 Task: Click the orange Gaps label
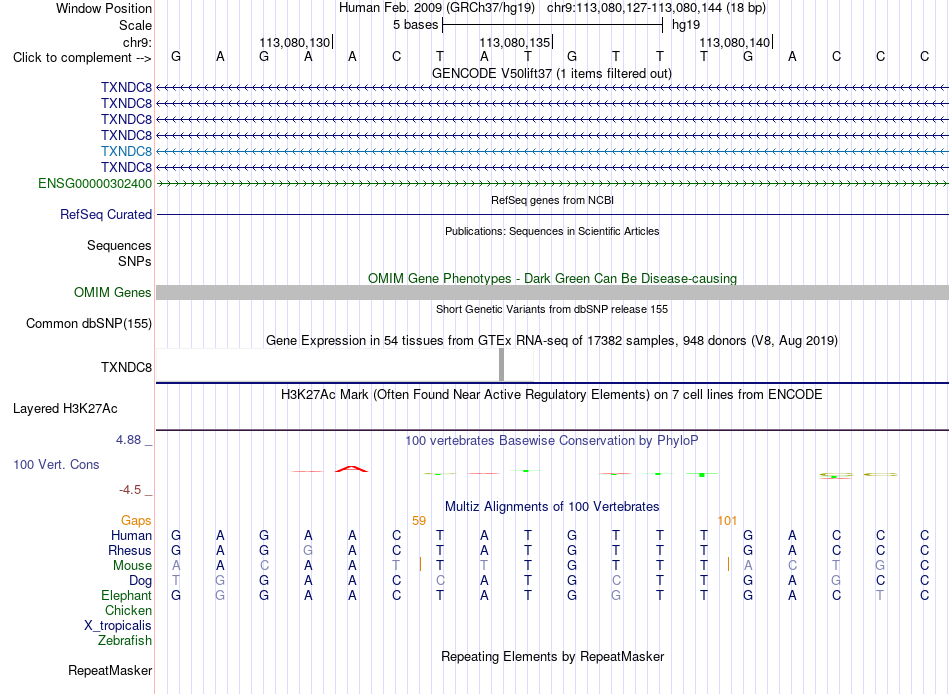point(136,521)
